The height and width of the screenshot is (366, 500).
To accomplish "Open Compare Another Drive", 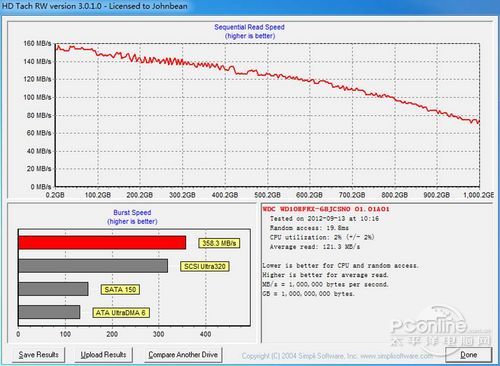I will pos(183,355).
